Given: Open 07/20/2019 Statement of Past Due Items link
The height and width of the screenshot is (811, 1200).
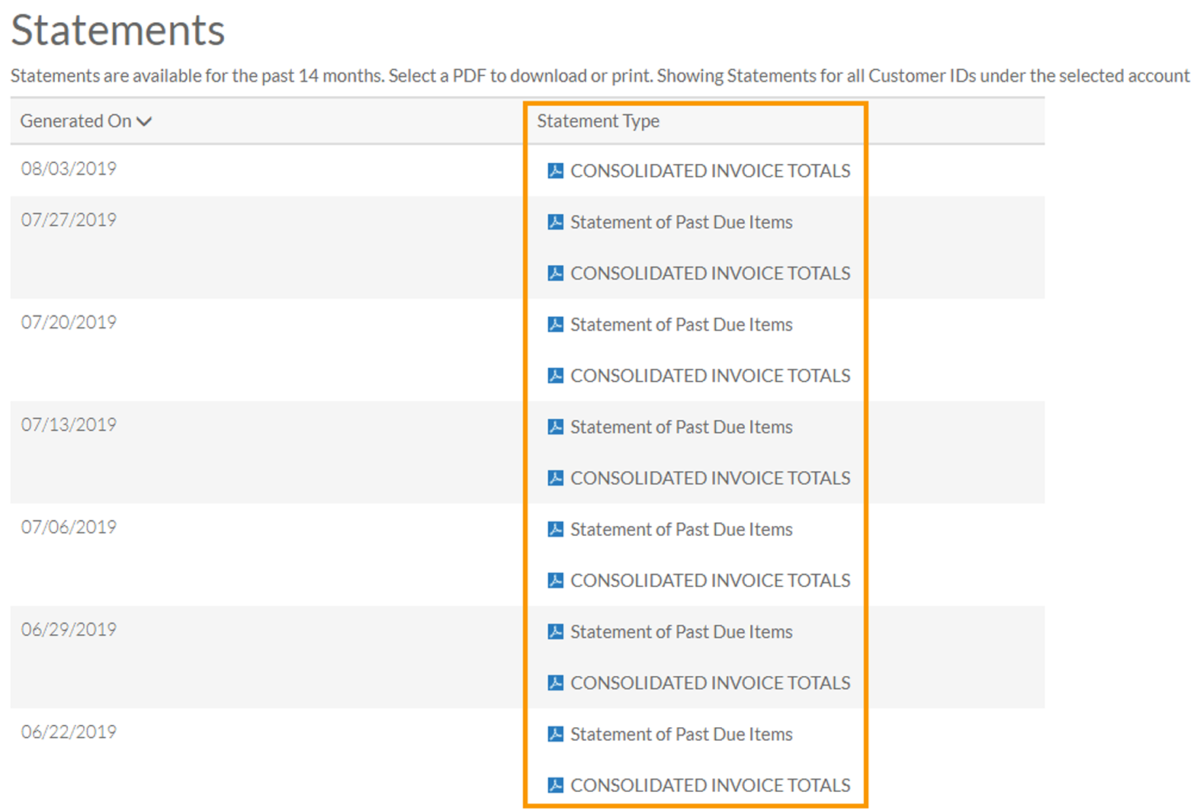Looking at the screenshot, I should [681, 325].
